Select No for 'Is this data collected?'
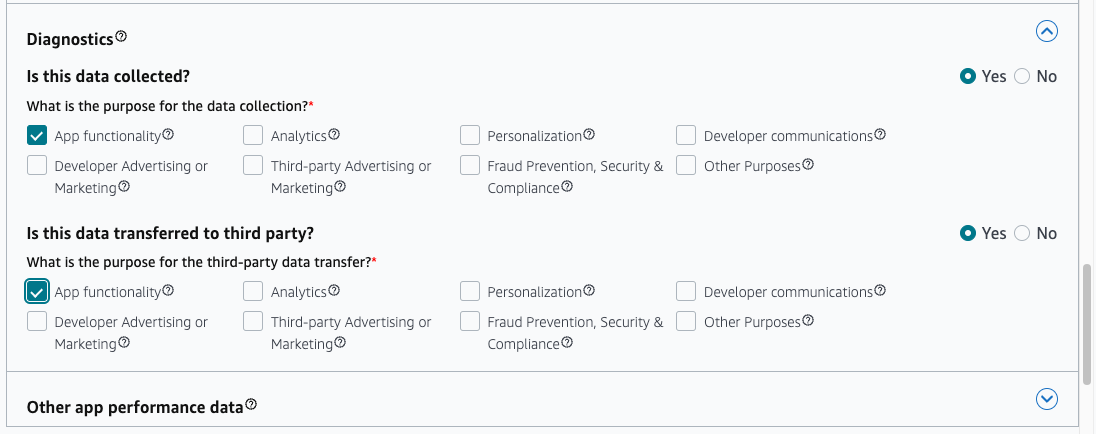 [x=1022, y=76]
